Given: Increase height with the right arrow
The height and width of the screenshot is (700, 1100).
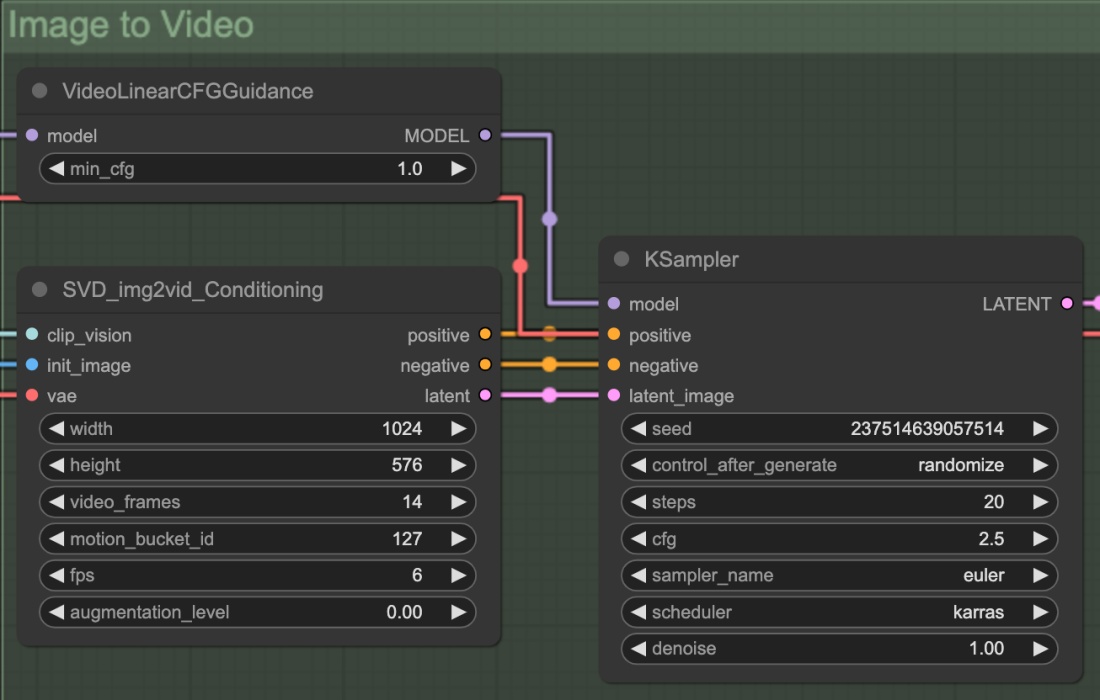Looking at the screenshot, I should point(458,465).
